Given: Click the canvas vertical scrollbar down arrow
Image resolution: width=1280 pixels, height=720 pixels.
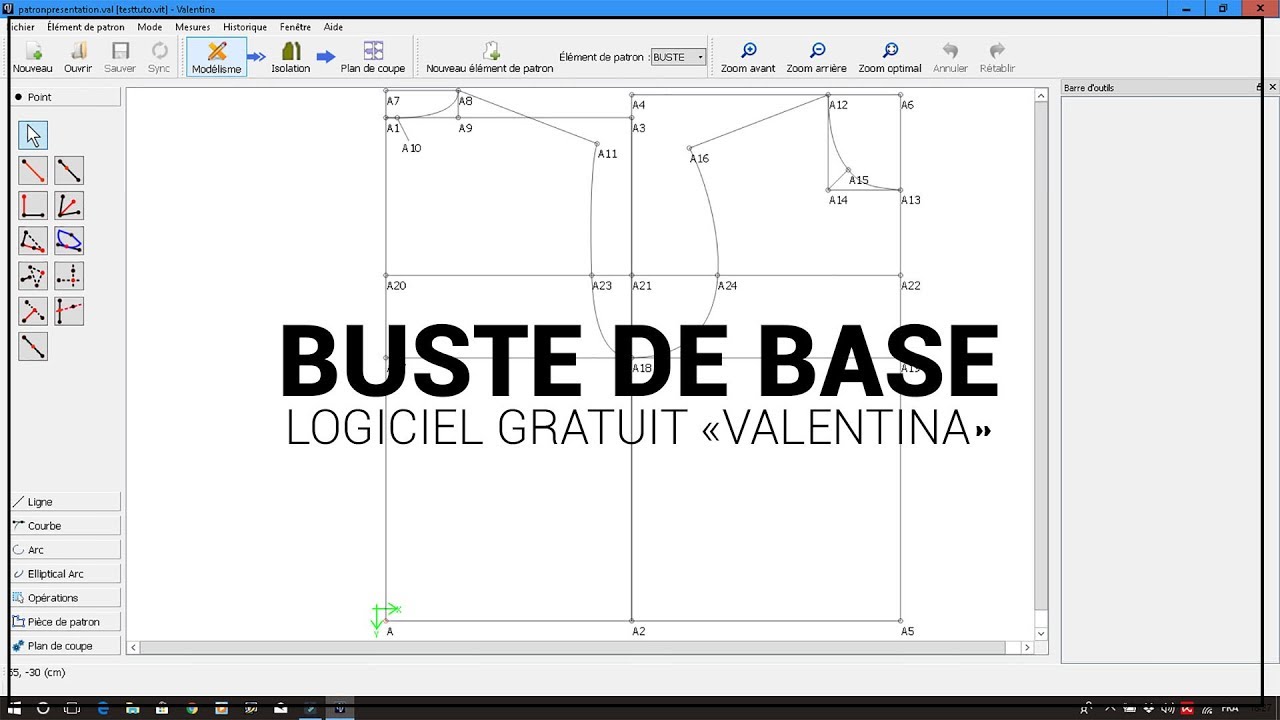Looking at the screenshot, I should pyautogui.click(x=1041, y=634).
